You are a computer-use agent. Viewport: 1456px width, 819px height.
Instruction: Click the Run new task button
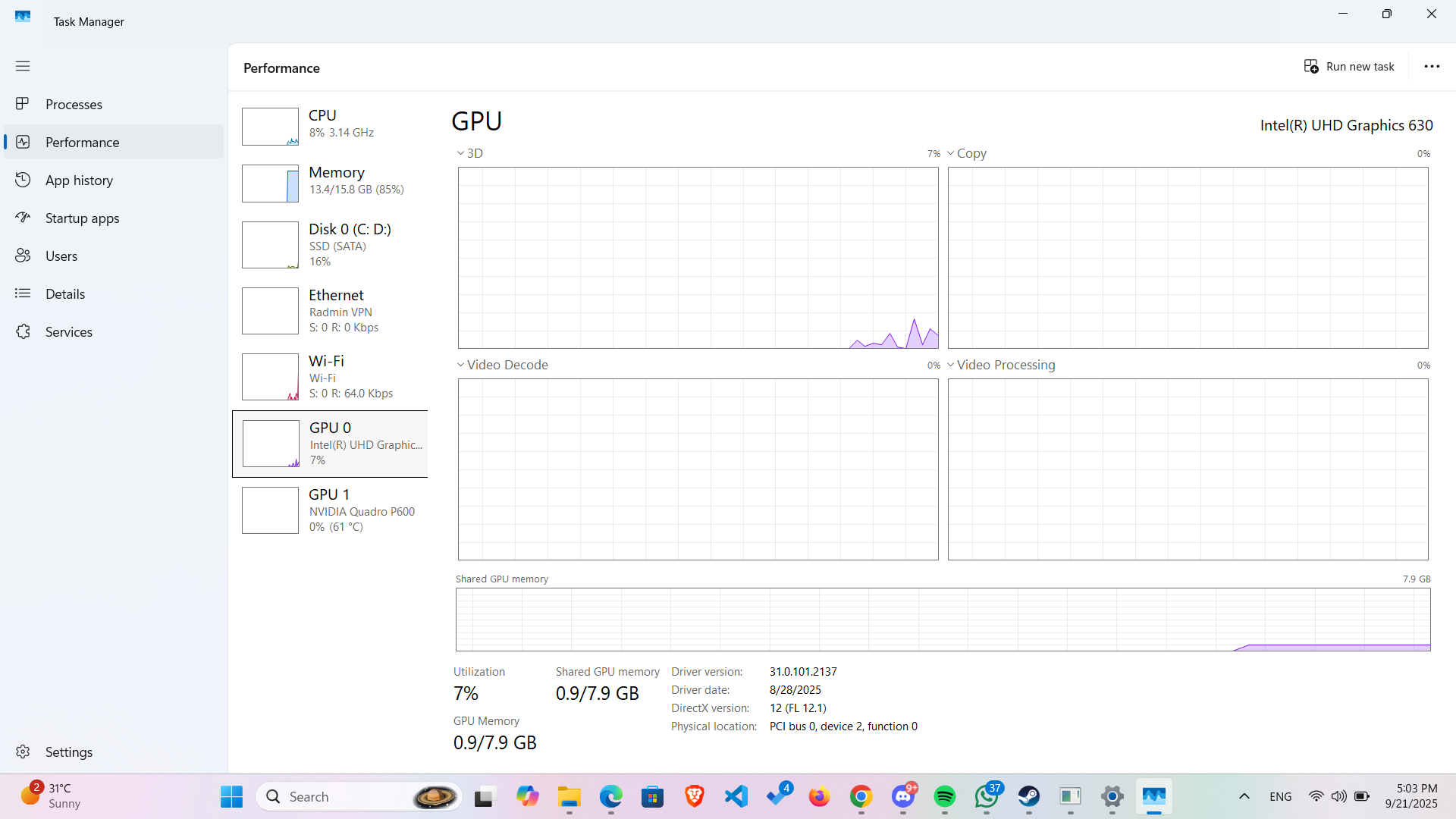1349,67
